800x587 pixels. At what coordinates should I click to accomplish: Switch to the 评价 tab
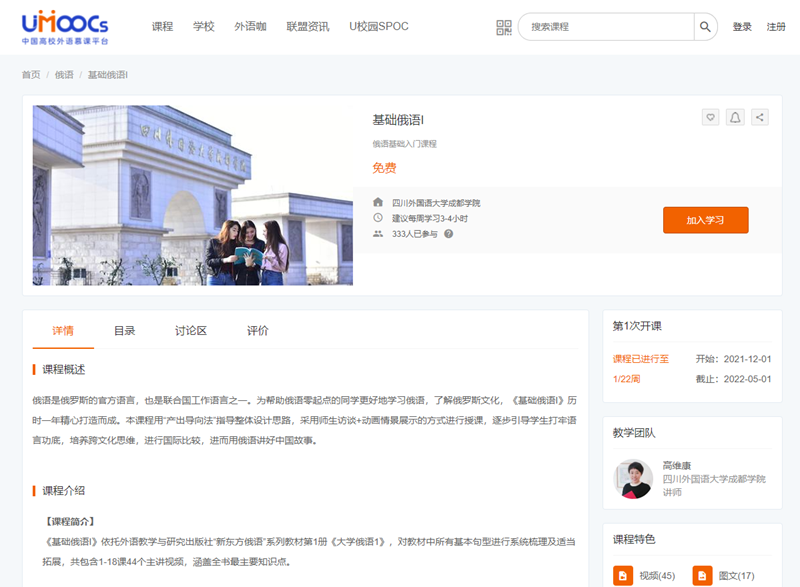click(x=257, y=331)
